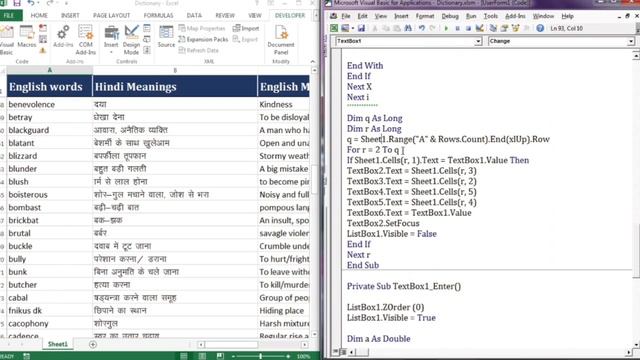
Task: Click zoom in plus on status bar
Action: tap(288, 356)
